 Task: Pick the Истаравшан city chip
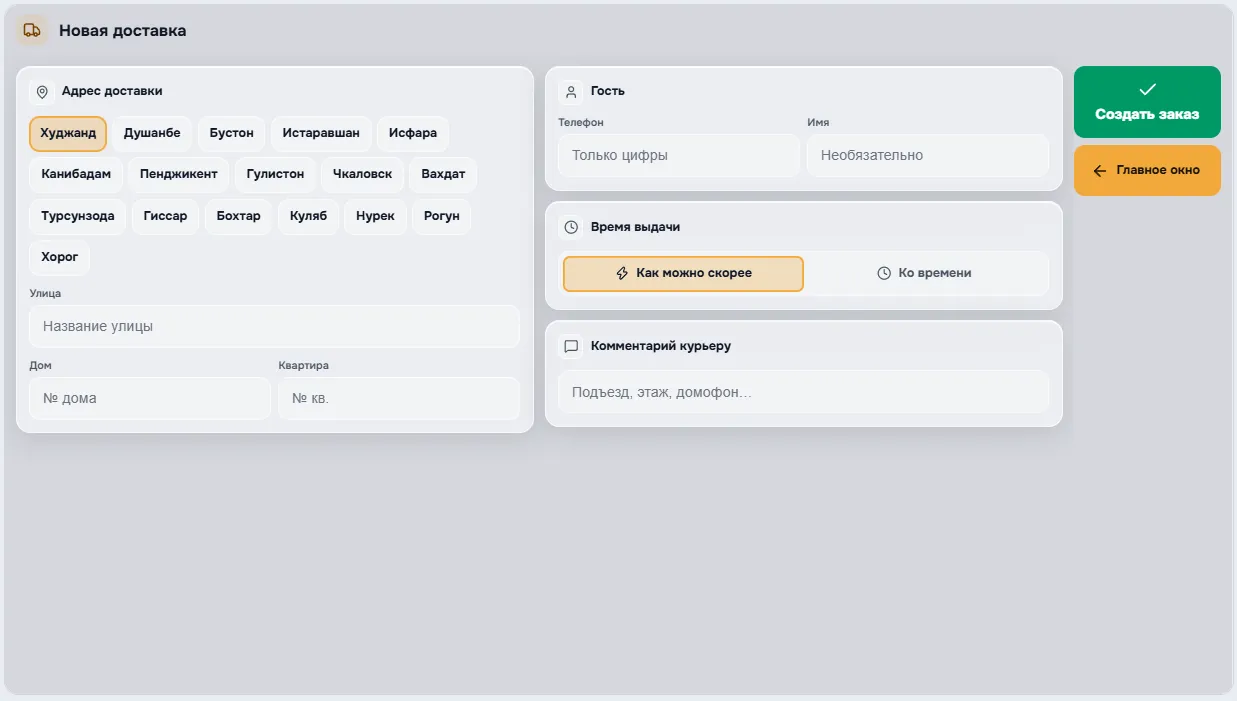(x=321, y=133)
